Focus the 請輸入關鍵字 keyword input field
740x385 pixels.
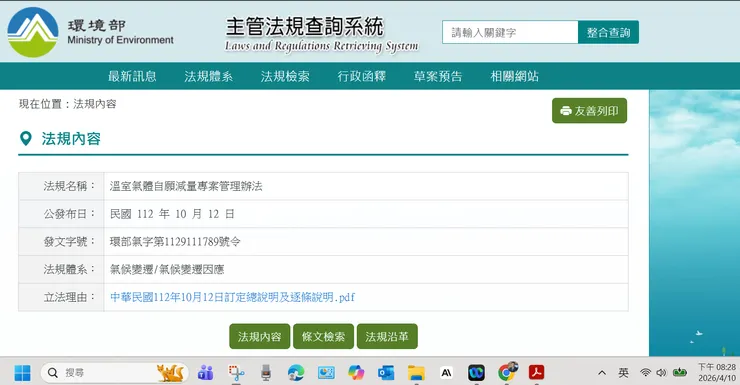pos(510,32)
